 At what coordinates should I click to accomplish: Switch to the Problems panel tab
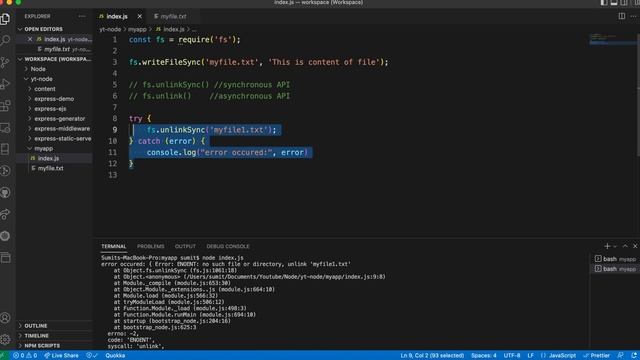click(151, 246)
